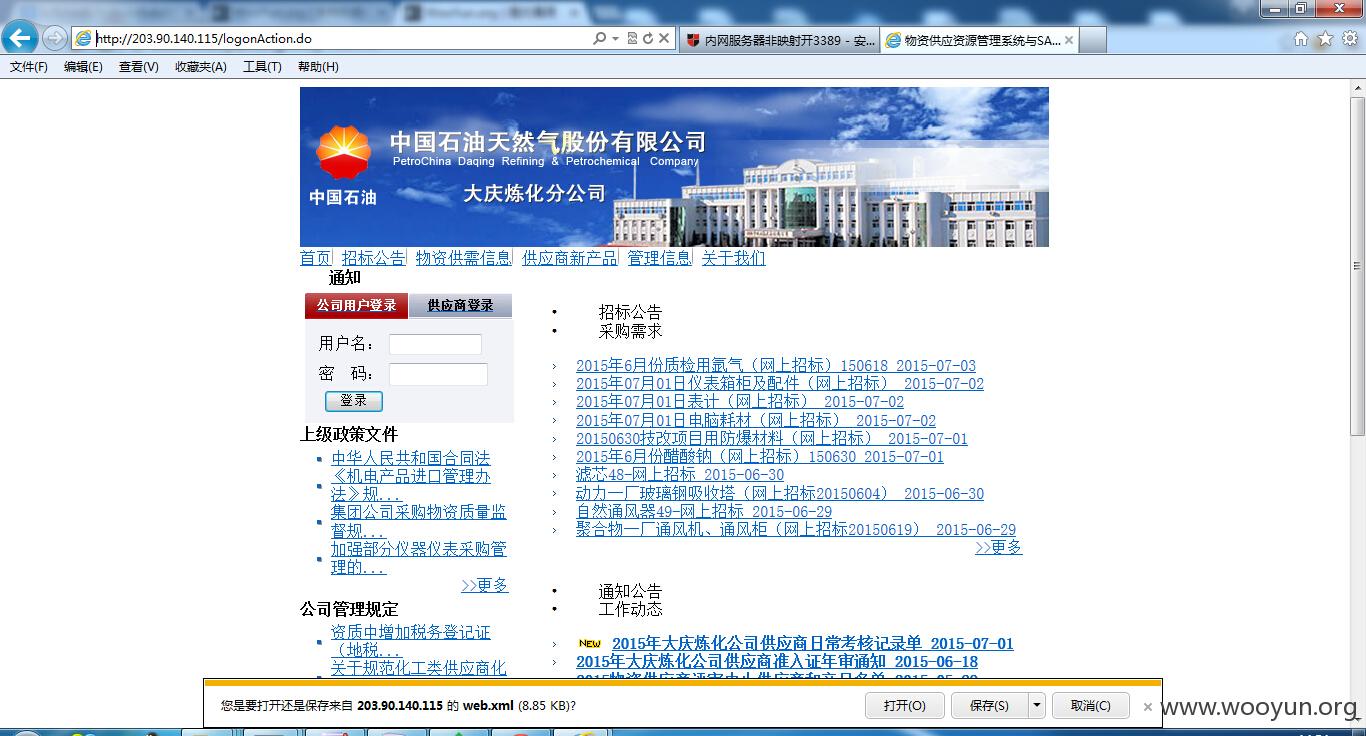Image resolution: width=1366 pixels, height=736 pixels.
Task: Select the 供应商登录 tab
Action: point(460,305)
